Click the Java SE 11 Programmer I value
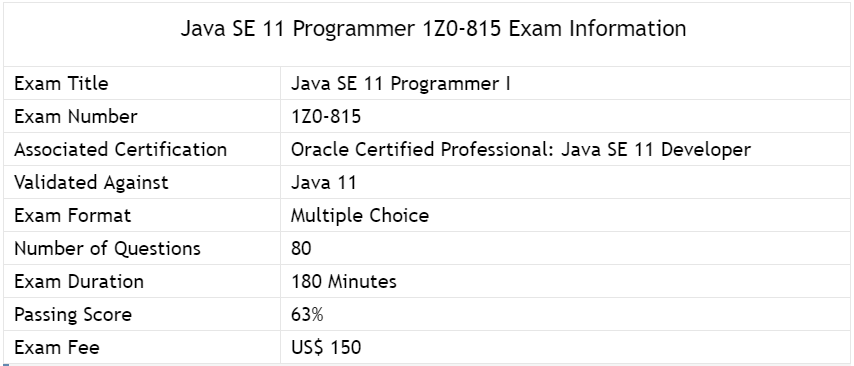Screen dimensions: 854x366 point(400,83)
